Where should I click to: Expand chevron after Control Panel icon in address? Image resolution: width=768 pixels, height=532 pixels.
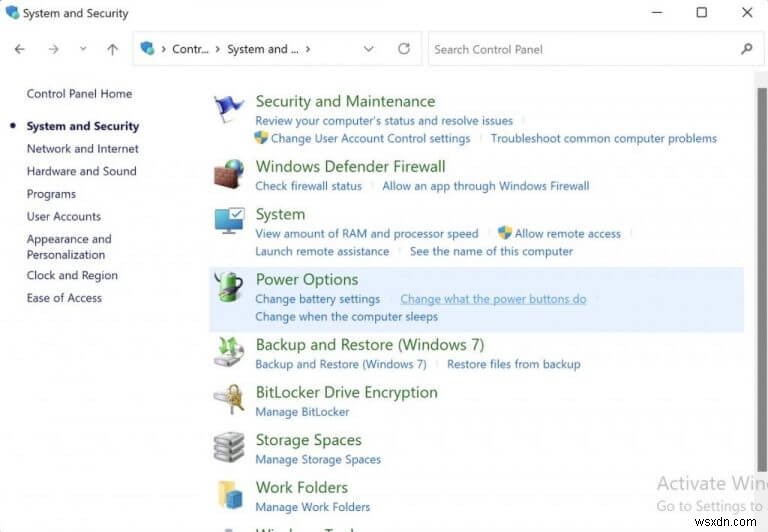[x=163, y=49]
